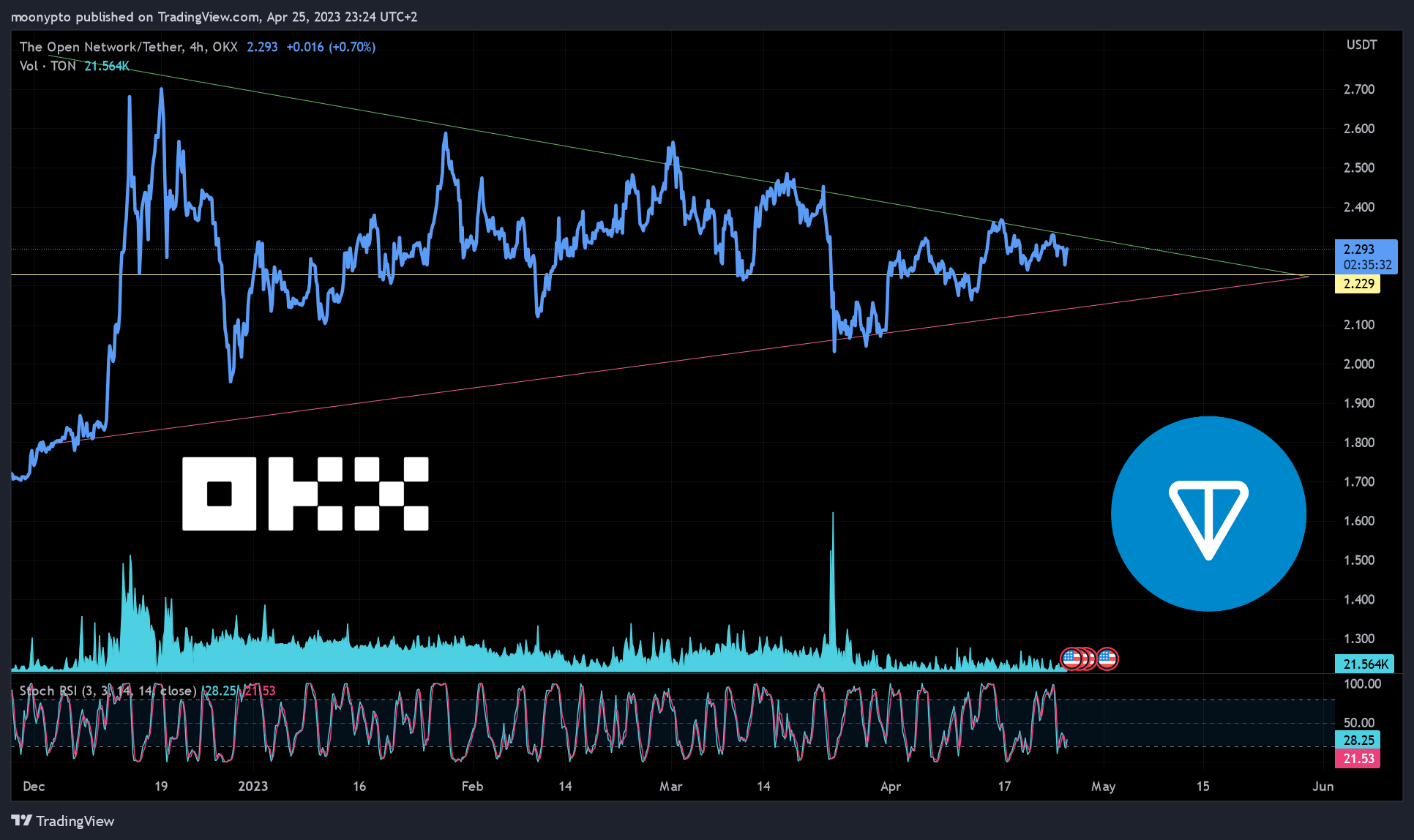
Task: Click the Mar month label on the time axis
Action: click(670, 787)
